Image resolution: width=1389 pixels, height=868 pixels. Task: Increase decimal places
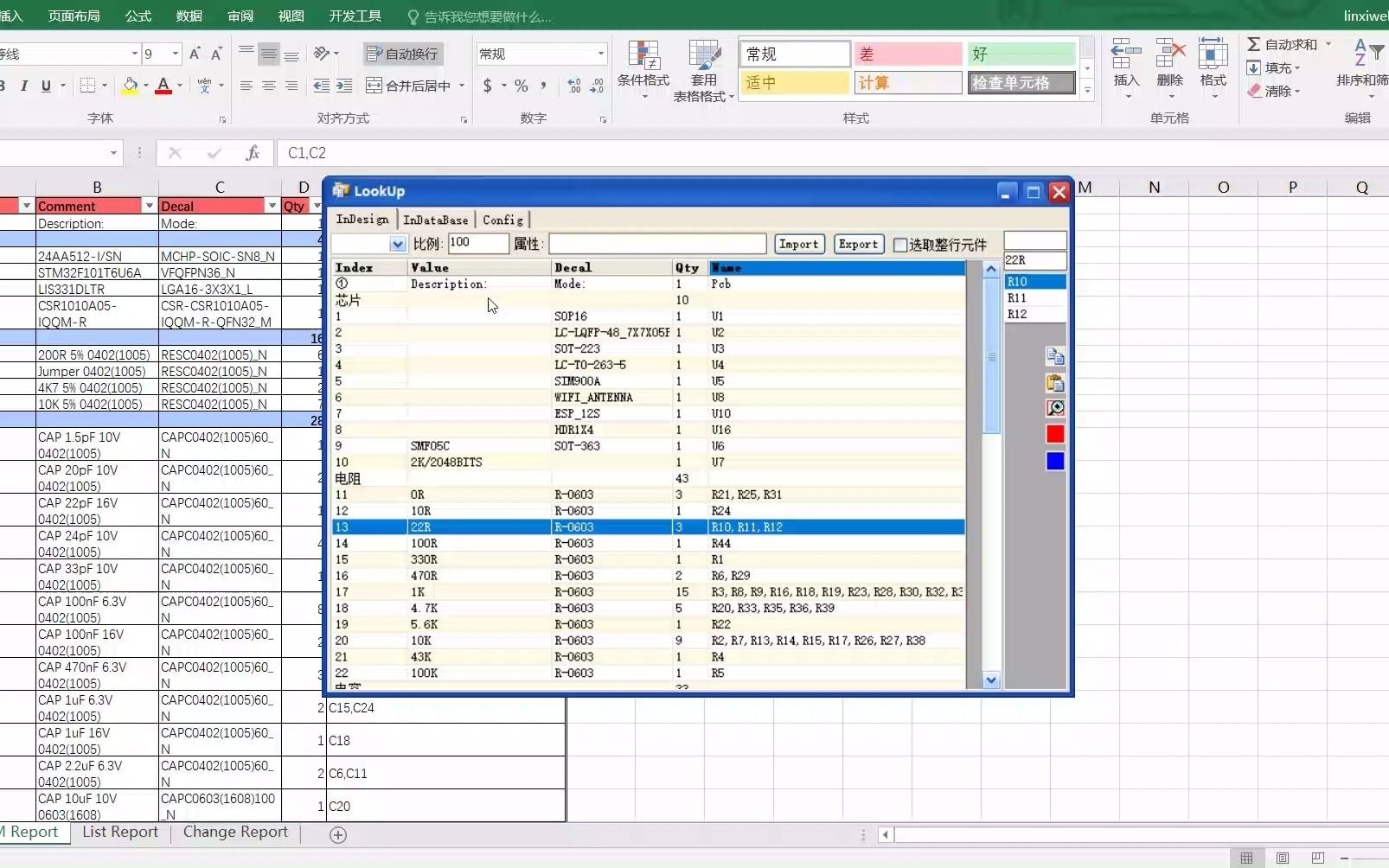pyautogui.click(x=574, y=86)
